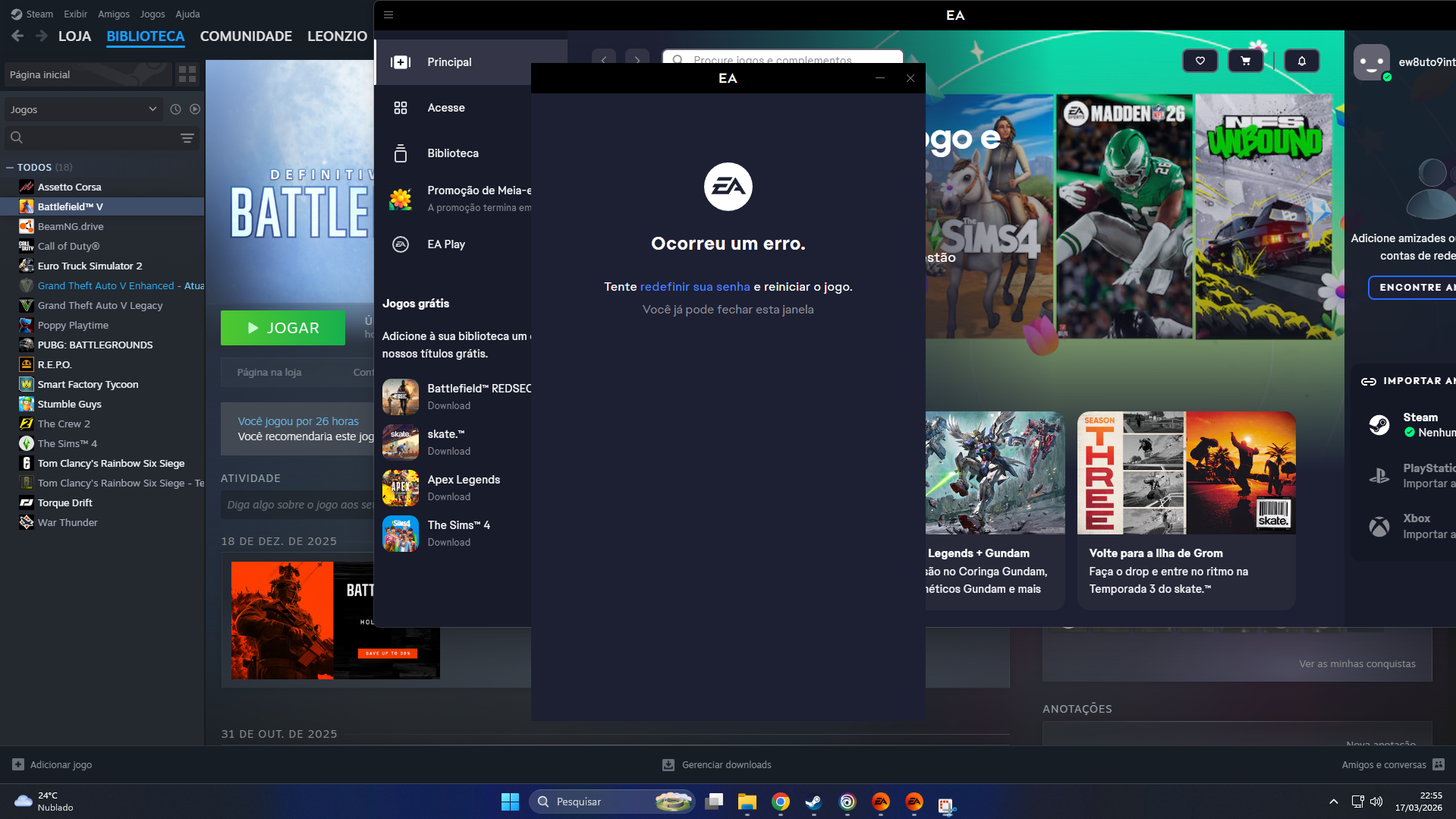Open the EA app hamburger menu
Viewport: 1456px width, 819px height.
388,14
